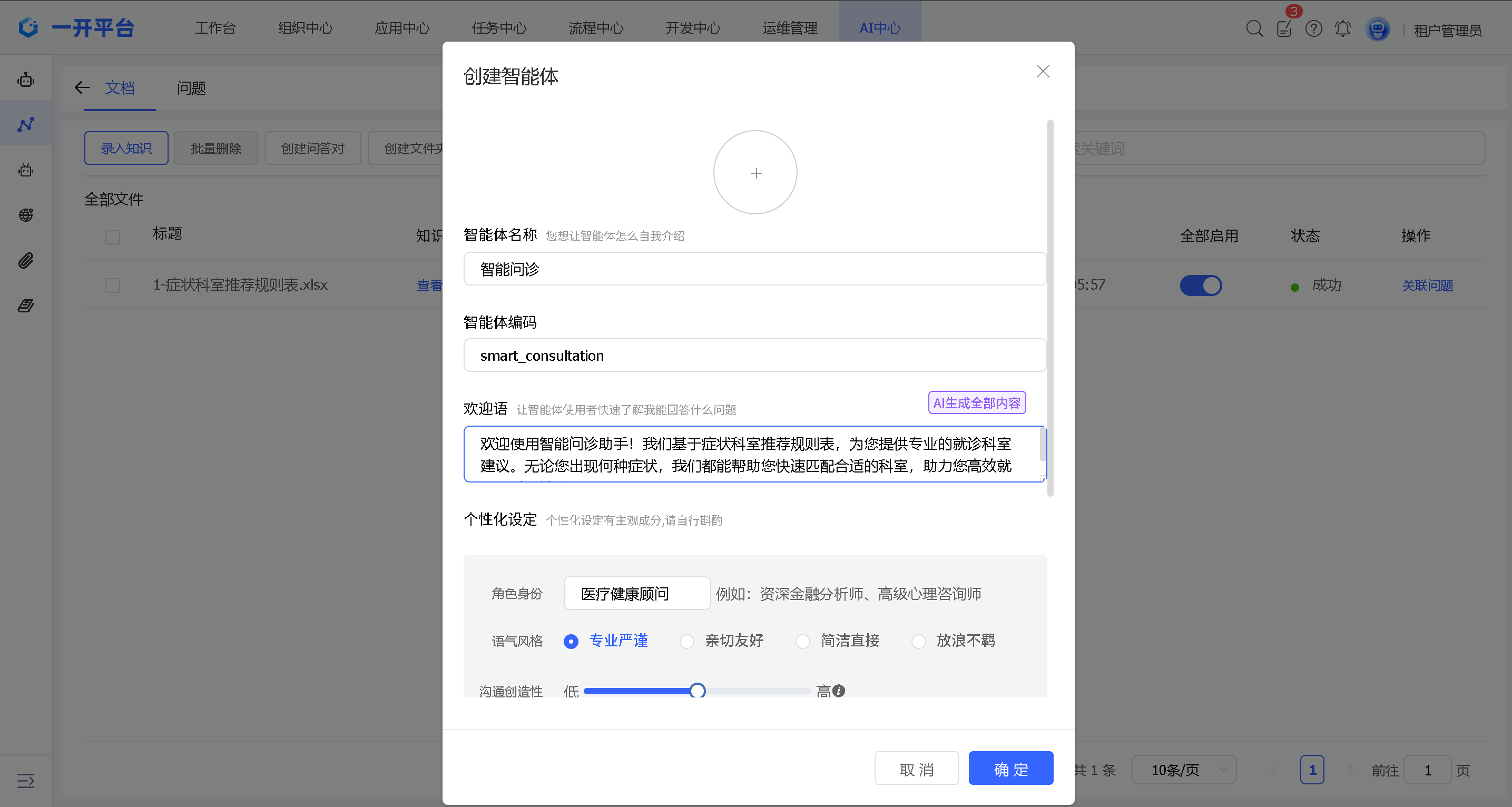Select the paperclip icon in left sidebar
Image resolution: width=1512 pixels, height=807 pixels.
coord(26,260)
